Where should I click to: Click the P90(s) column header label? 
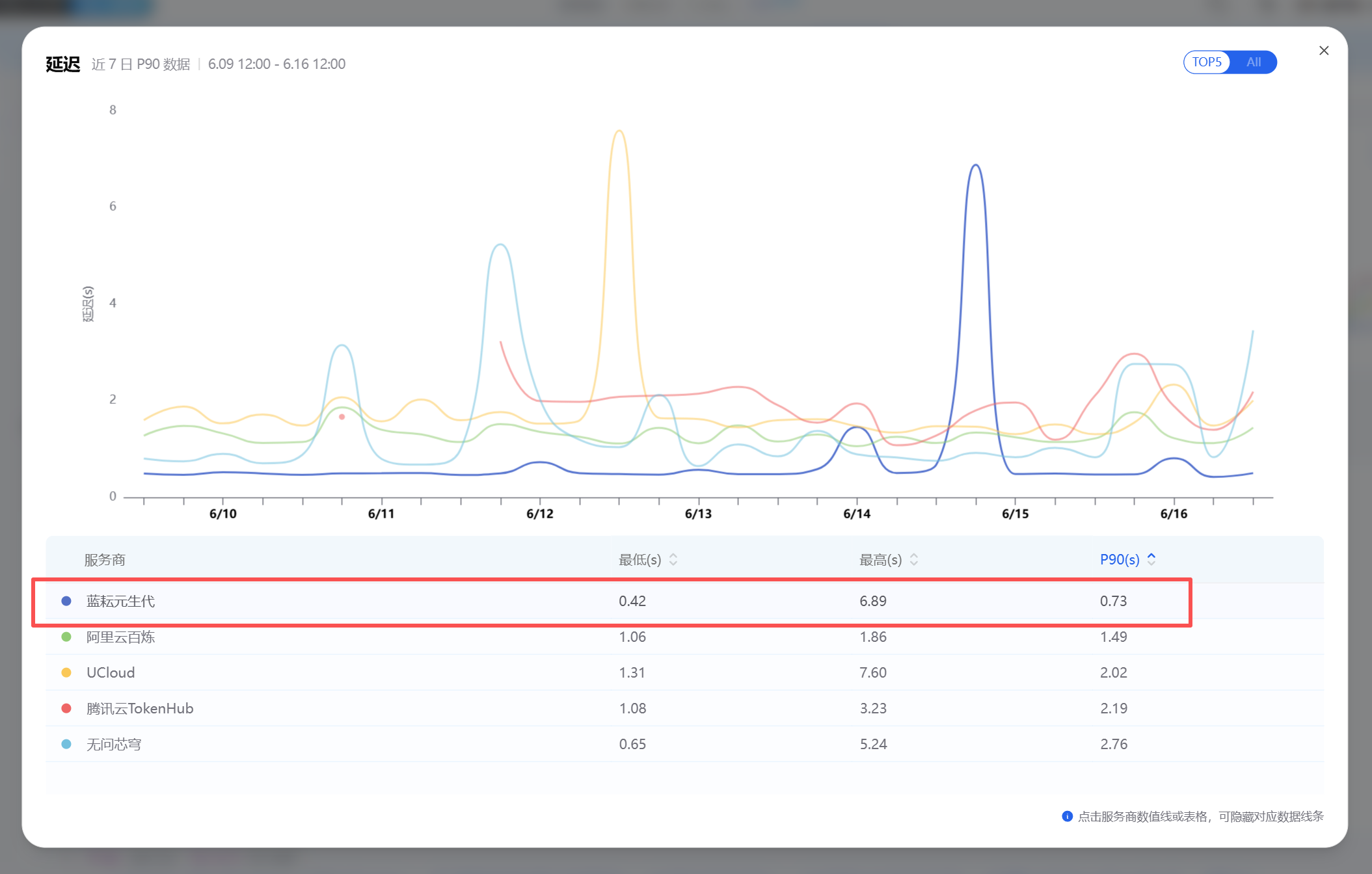1120,559
